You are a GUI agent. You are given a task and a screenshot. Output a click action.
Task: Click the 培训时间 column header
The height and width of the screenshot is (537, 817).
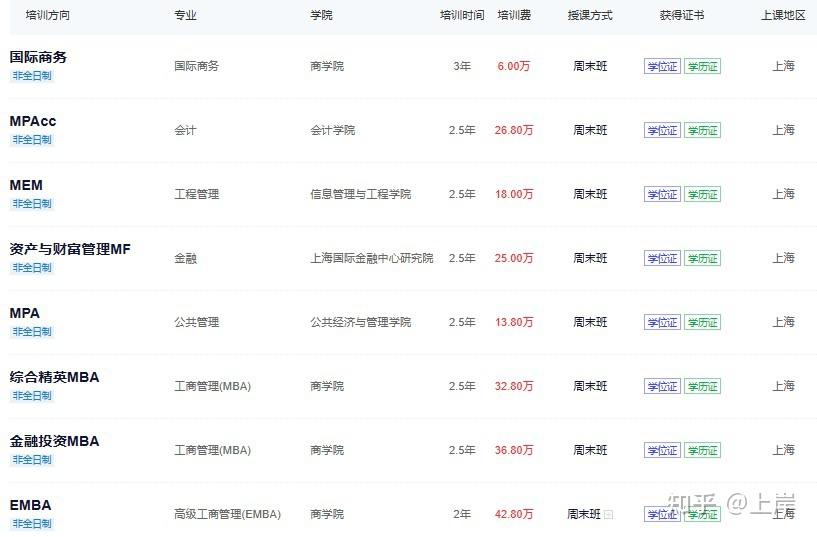click(x=462, y=15)
